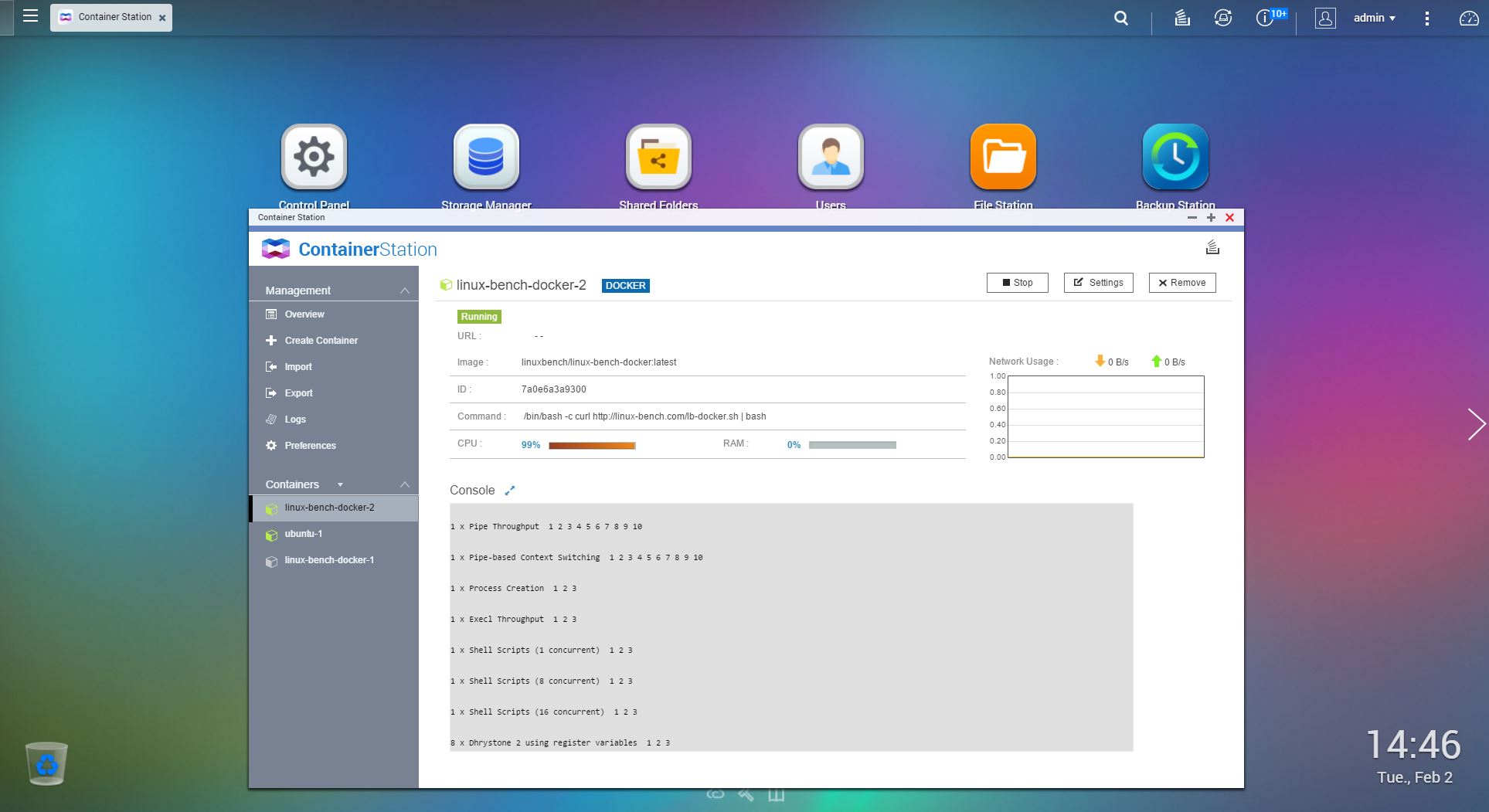Click the search magnifier in top bar

pos(1121,18)
